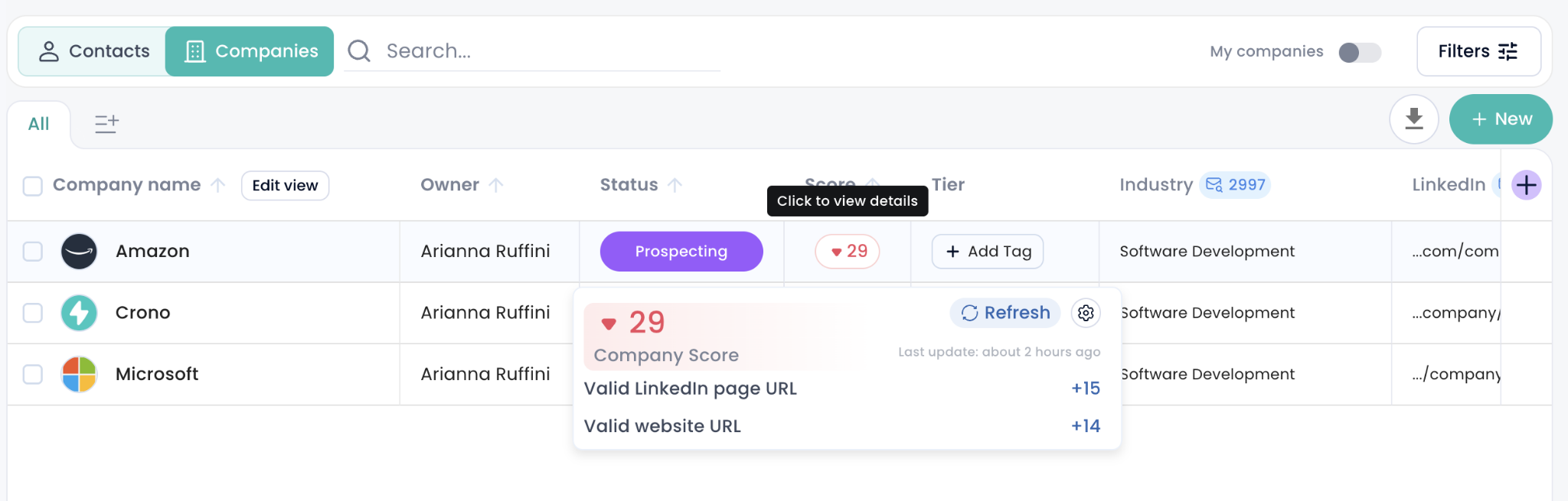Viewport: 1568px width, 501px height.
Task: Open the Prospecting status dropdown
Action: click(x=681, y=252)
